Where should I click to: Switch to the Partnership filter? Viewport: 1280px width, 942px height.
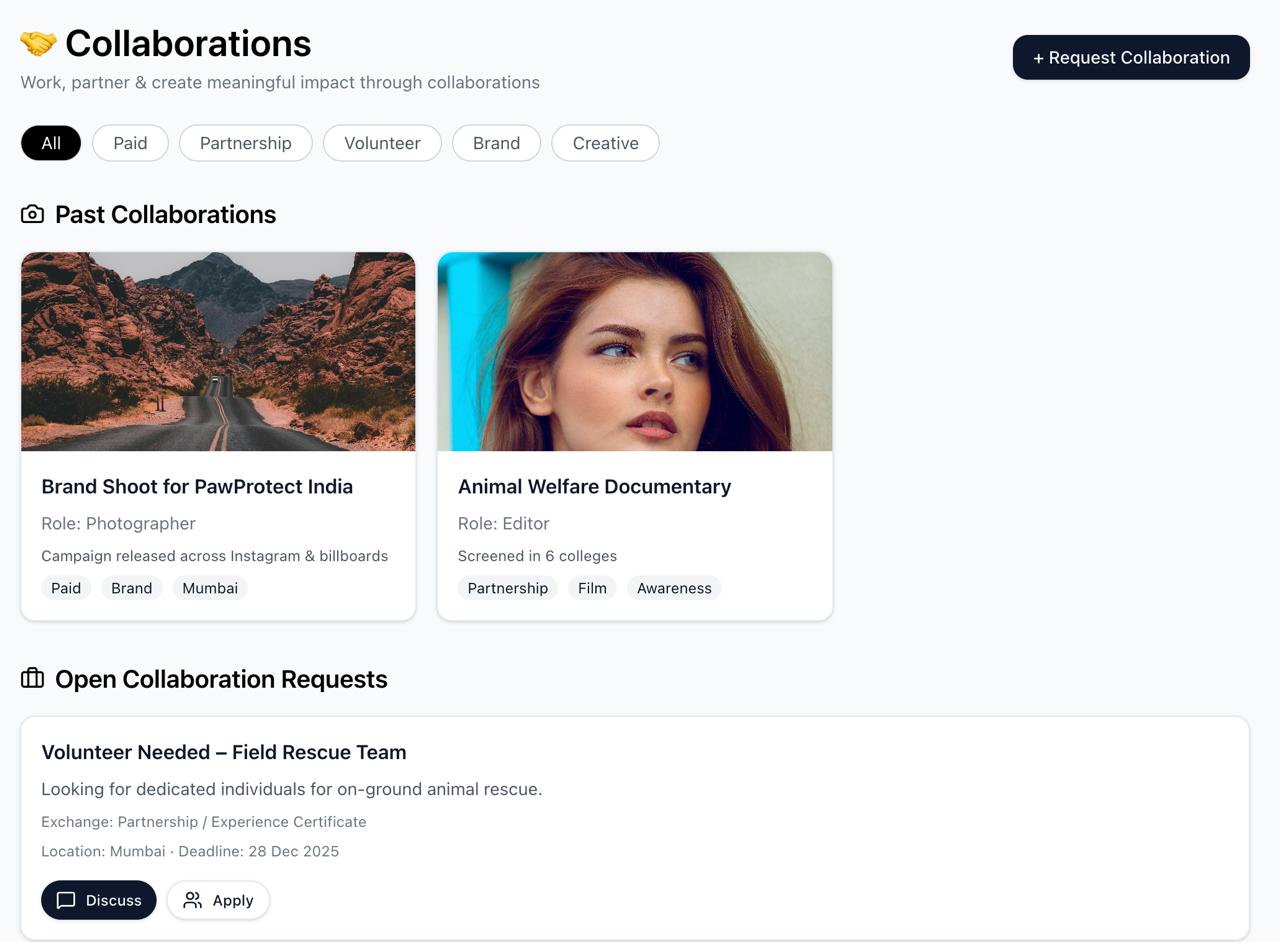(246, 143)
